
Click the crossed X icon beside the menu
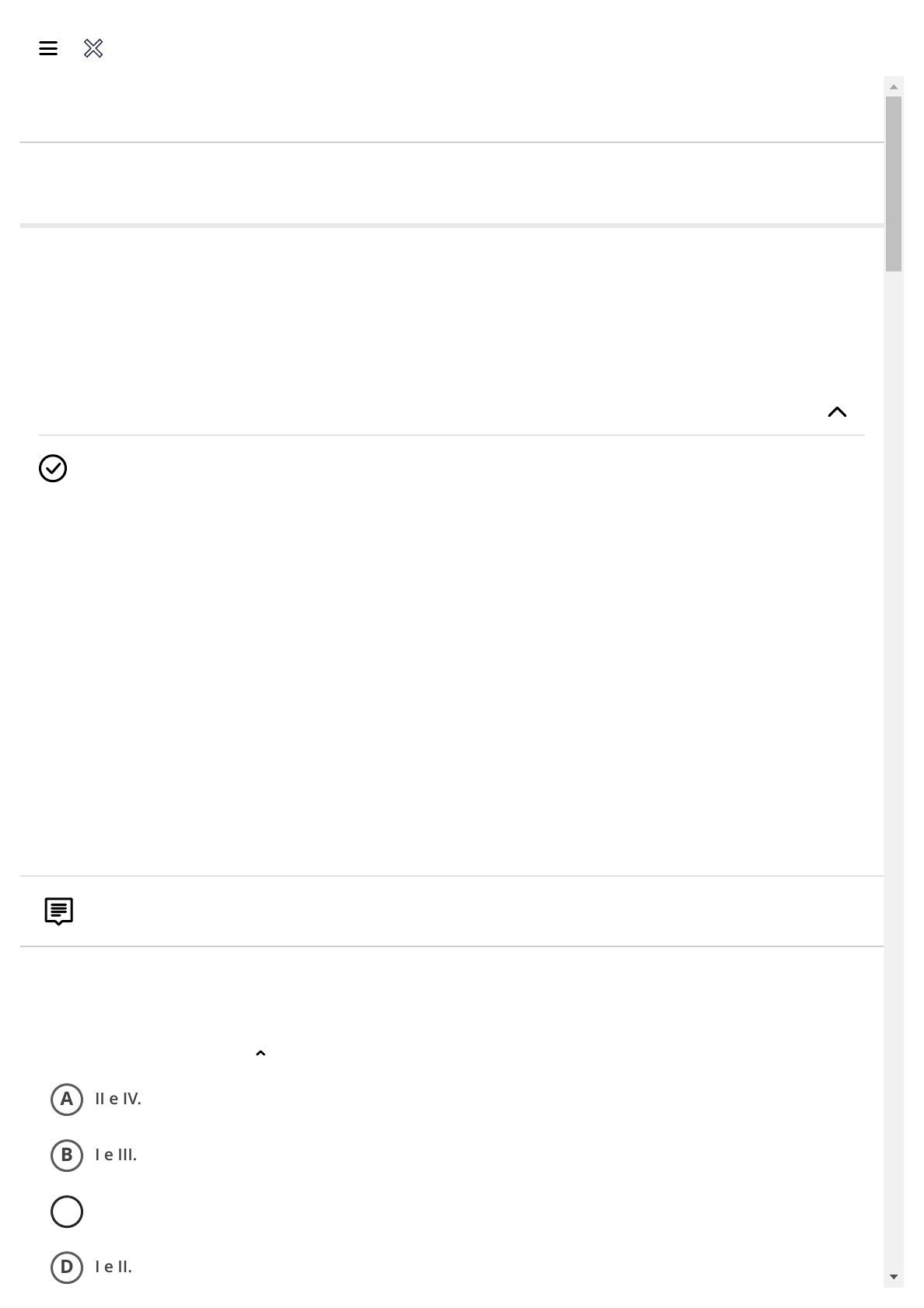tap(93, 49)
